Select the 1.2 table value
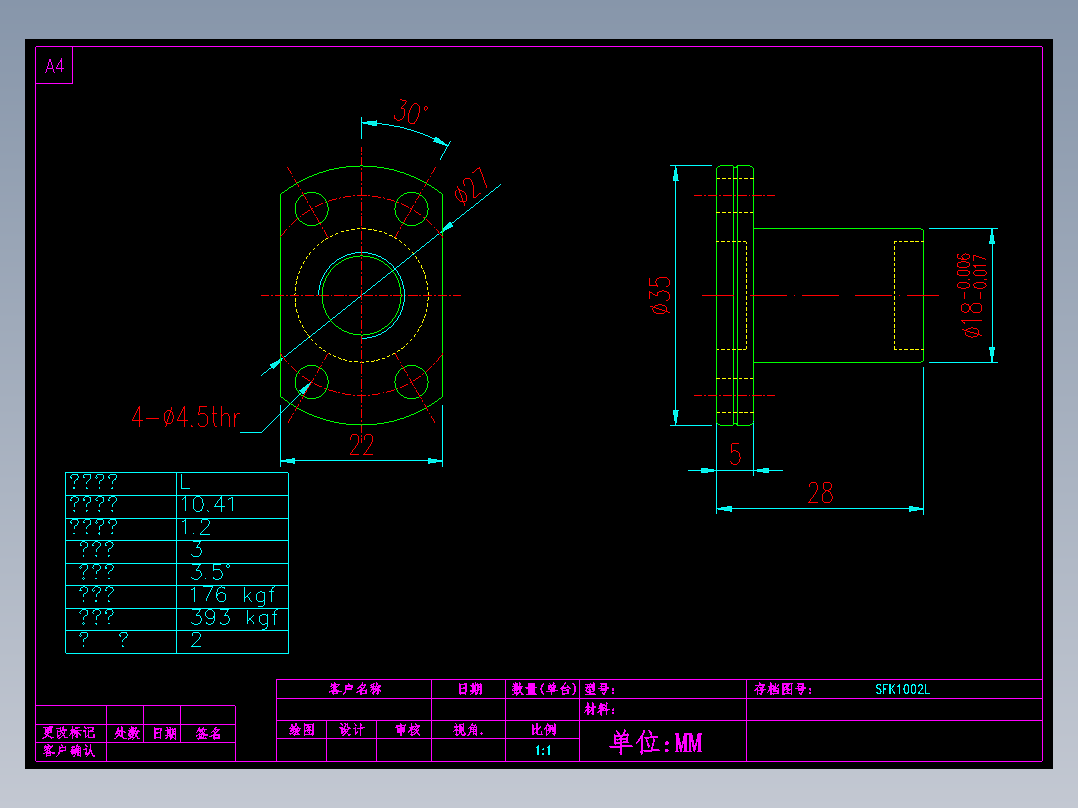Viewport: 1078px width, 808px height. (x=196, y=527)
